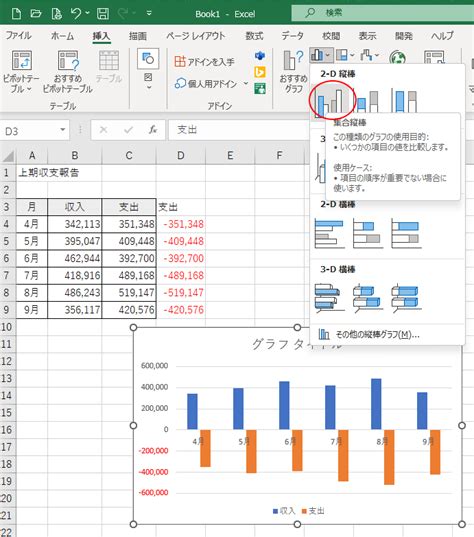Viewport: 474px width, 537px height.
Task: Click the Save icon in quick access toolbar
Action: [x=103, y=13]
